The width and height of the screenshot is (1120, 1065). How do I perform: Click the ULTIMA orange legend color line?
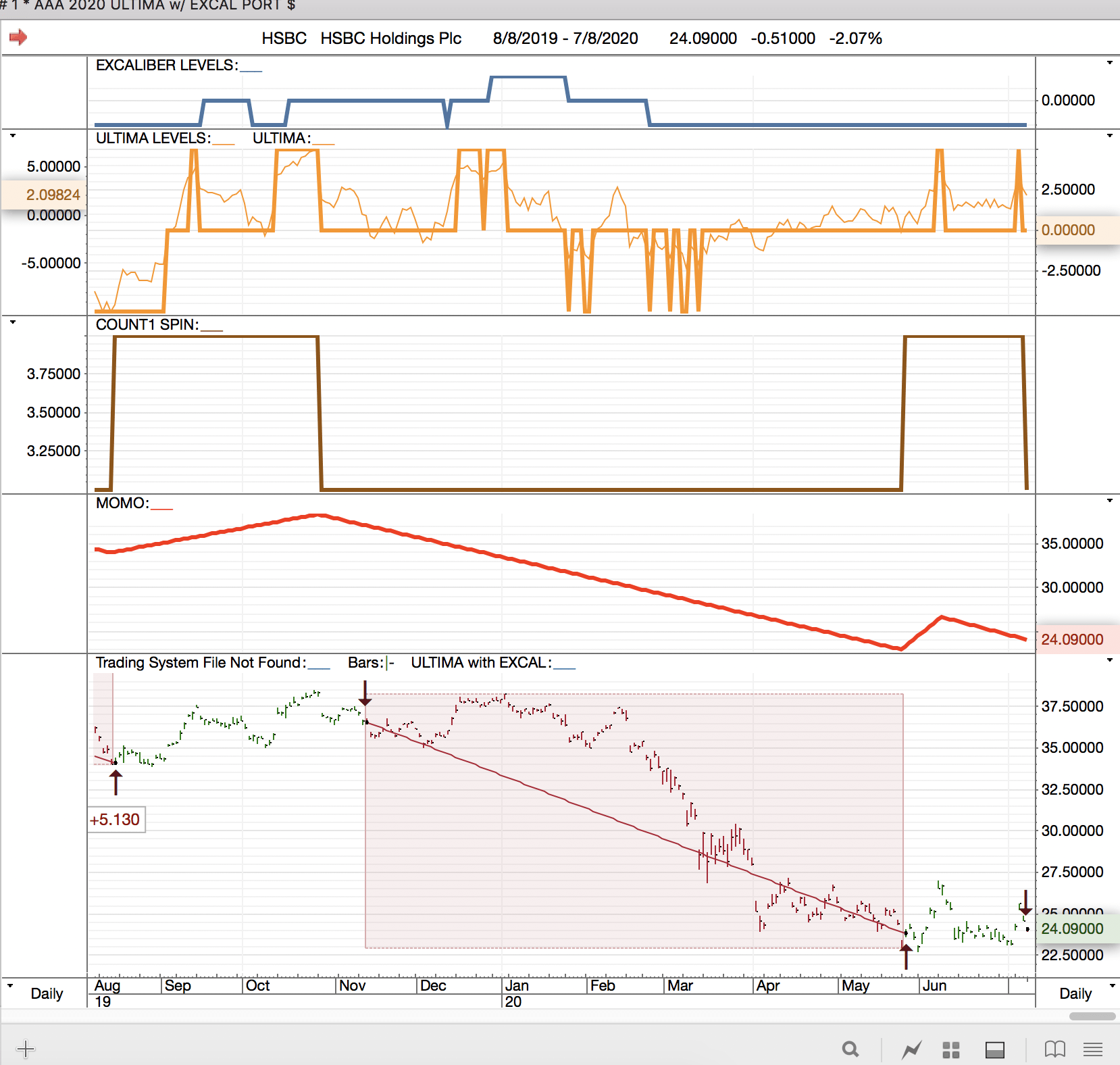(324, 143)
